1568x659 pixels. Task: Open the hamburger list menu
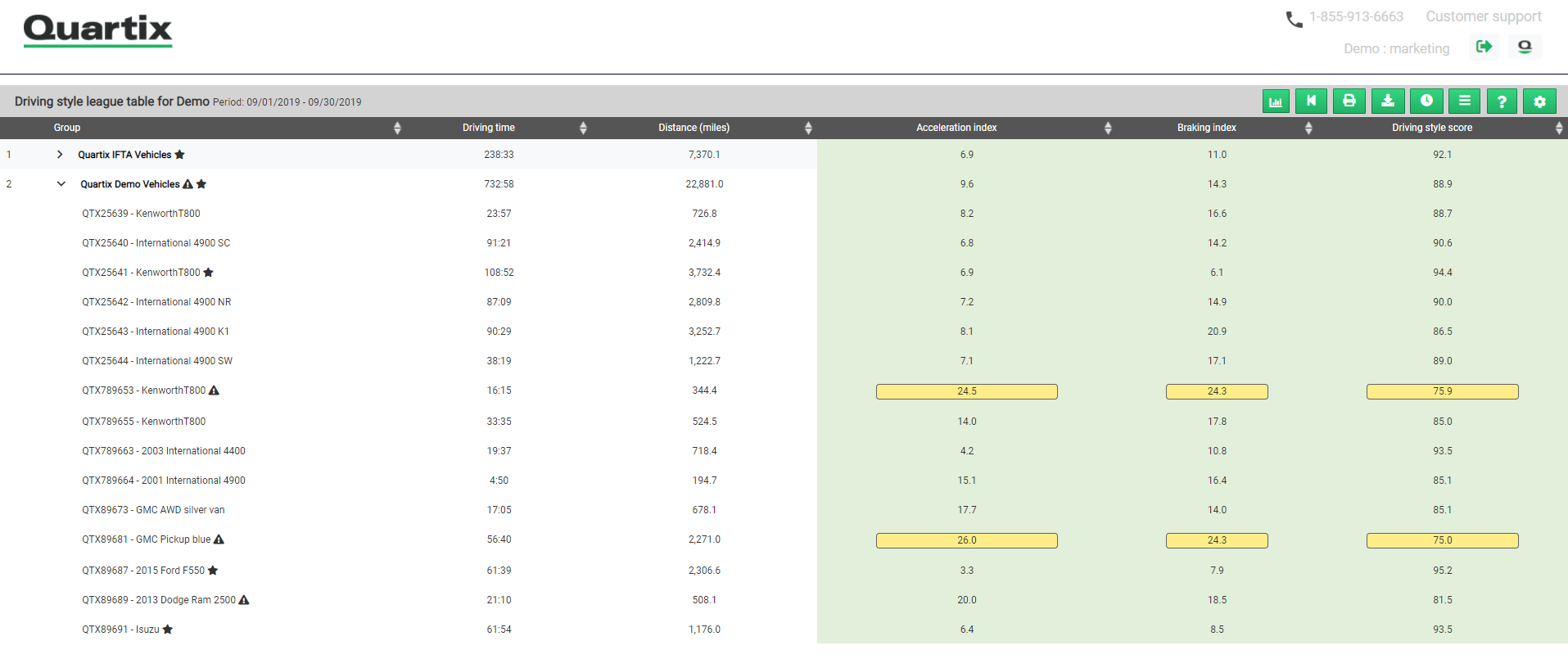pyautogui.click(x=1465, y=102)
